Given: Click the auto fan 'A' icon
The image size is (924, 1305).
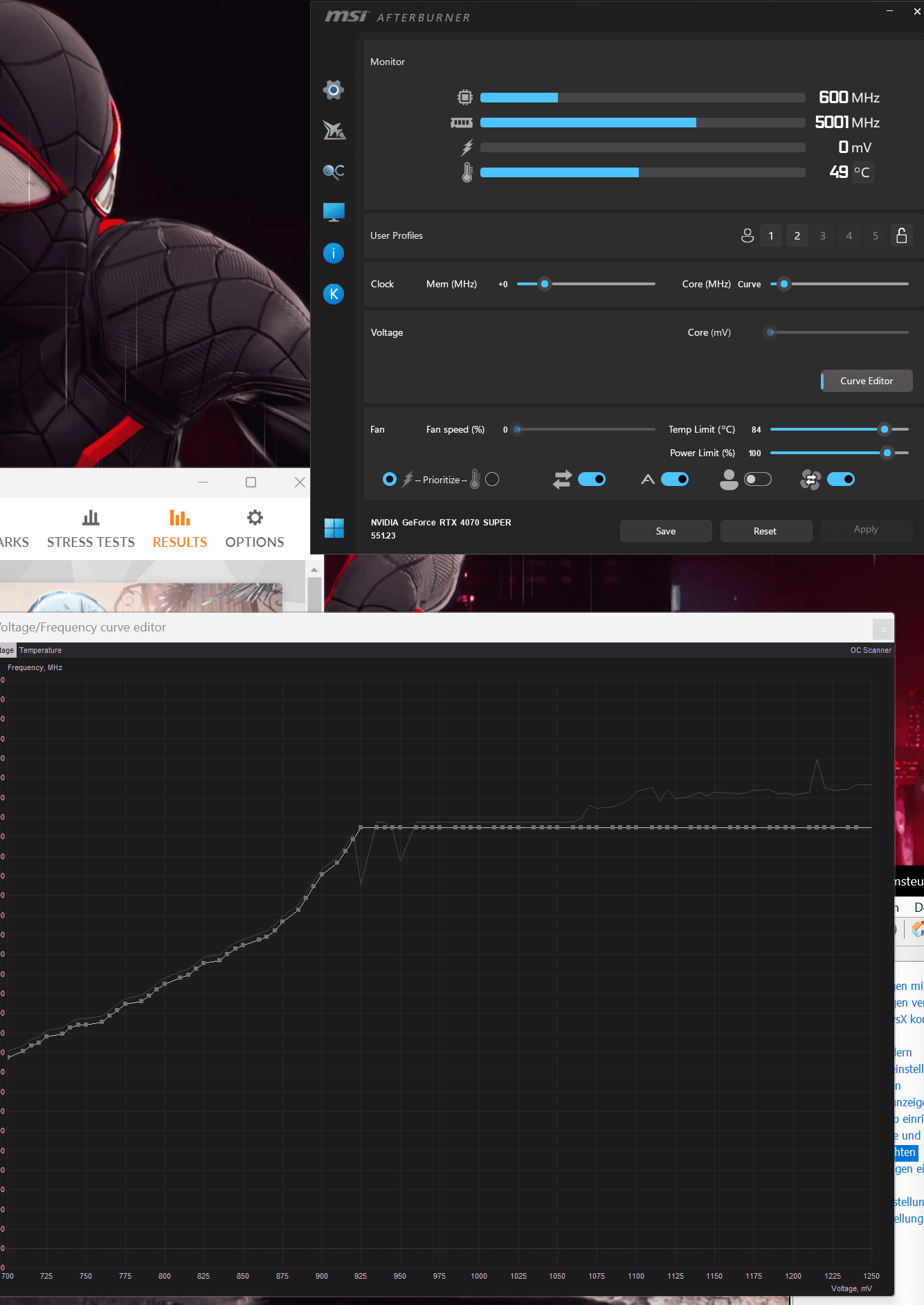Looking at the screenshot, I should point(648,479).
